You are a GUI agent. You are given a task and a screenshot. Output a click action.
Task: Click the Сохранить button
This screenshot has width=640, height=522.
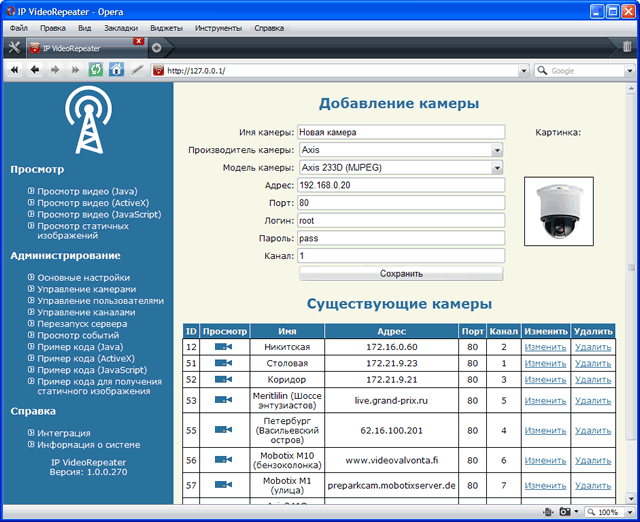[401, 273]
